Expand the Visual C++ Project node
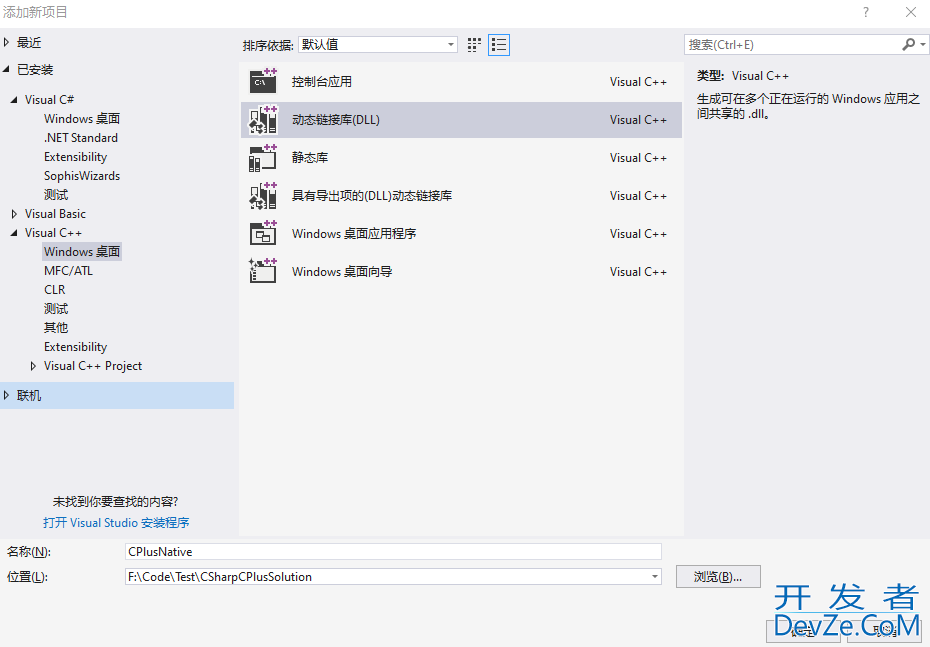This screenshot has height=647, width=930. [x=33, y=366]
